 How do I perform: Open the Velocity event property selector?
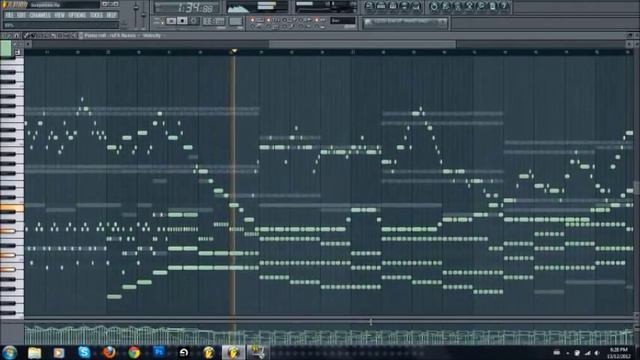pos(151,36)
